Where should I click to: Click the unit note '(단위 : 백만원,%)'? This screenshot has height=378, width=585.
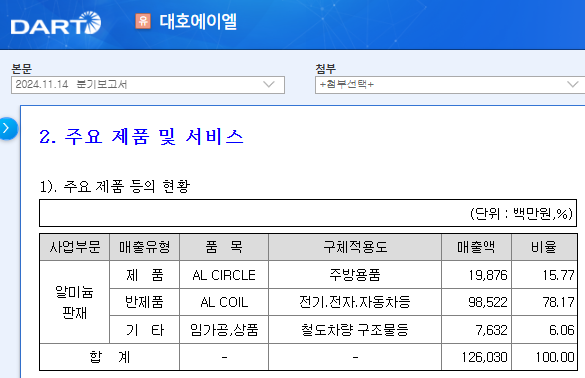click(x=521, y=214)
